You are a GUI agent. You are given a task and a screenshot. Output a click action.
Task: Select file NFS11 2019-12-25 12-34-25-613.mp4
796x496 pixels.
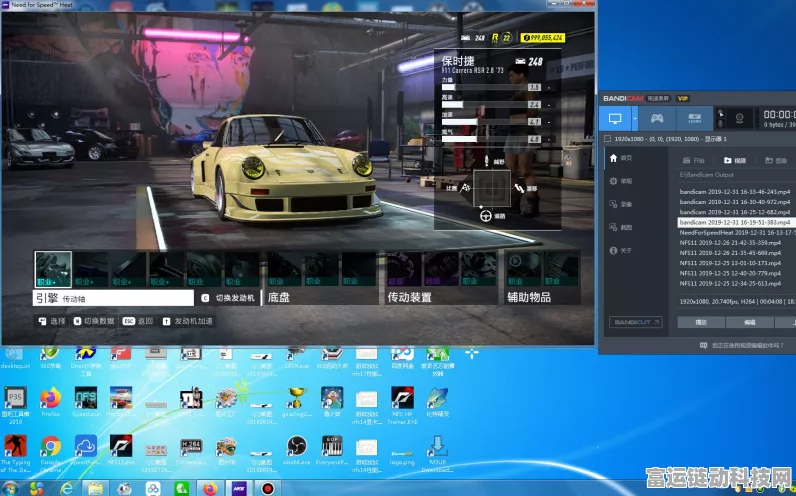click(x=731, y=283)
